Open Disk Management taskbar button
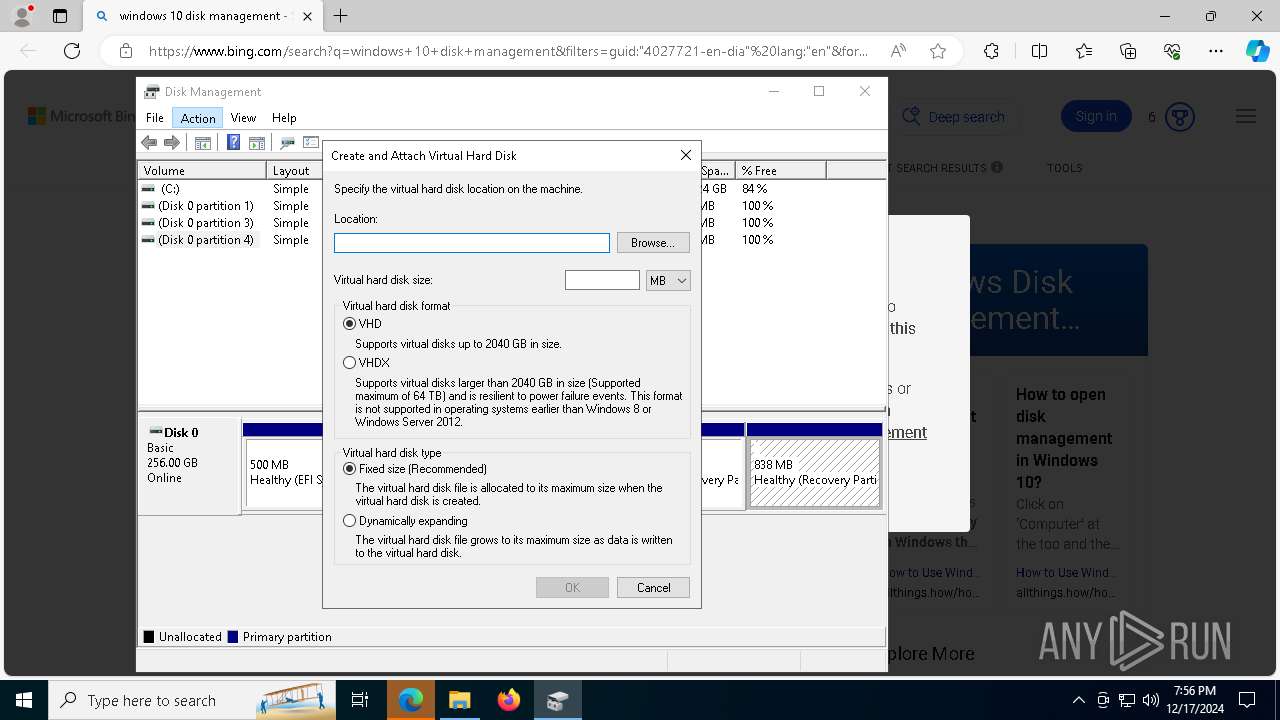 point(558,700)
